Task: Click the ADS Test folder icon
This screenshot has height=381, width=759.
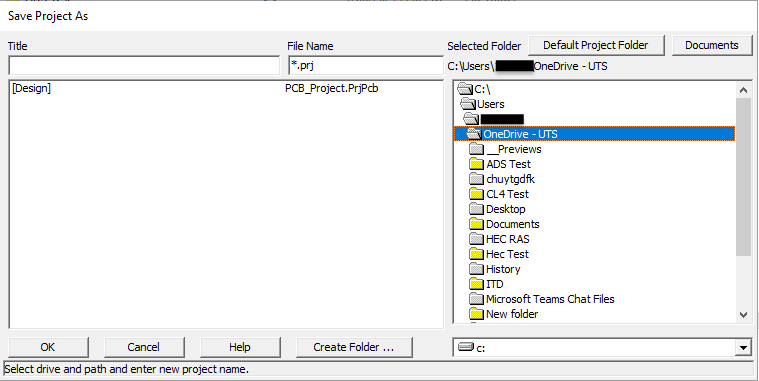Action: pyautogui.click(x=477, y=164)
